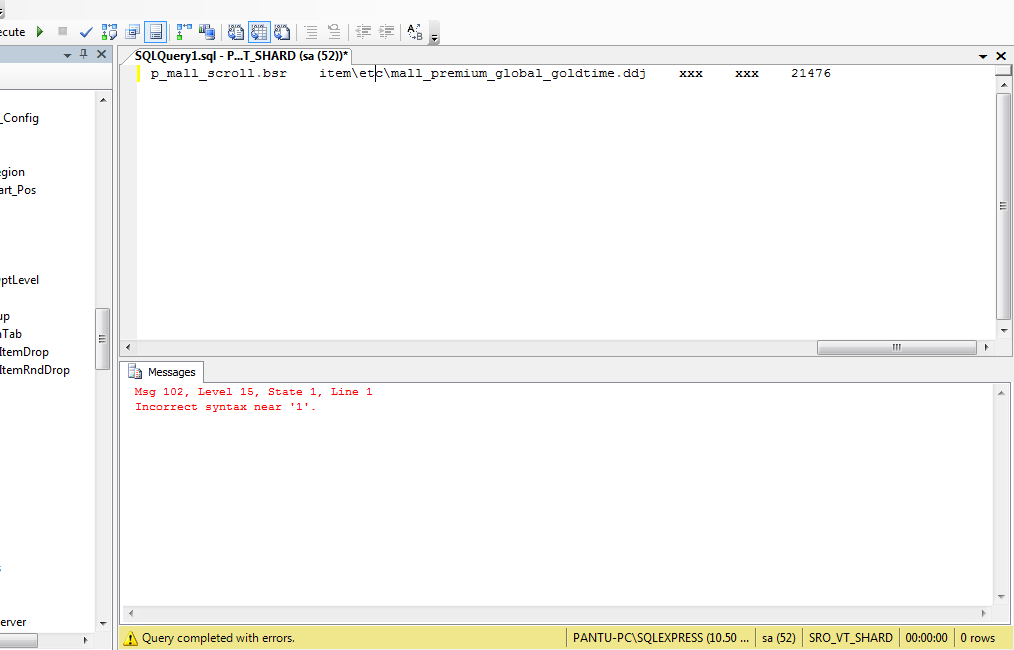Select Results to Text icon

(235, 32)
